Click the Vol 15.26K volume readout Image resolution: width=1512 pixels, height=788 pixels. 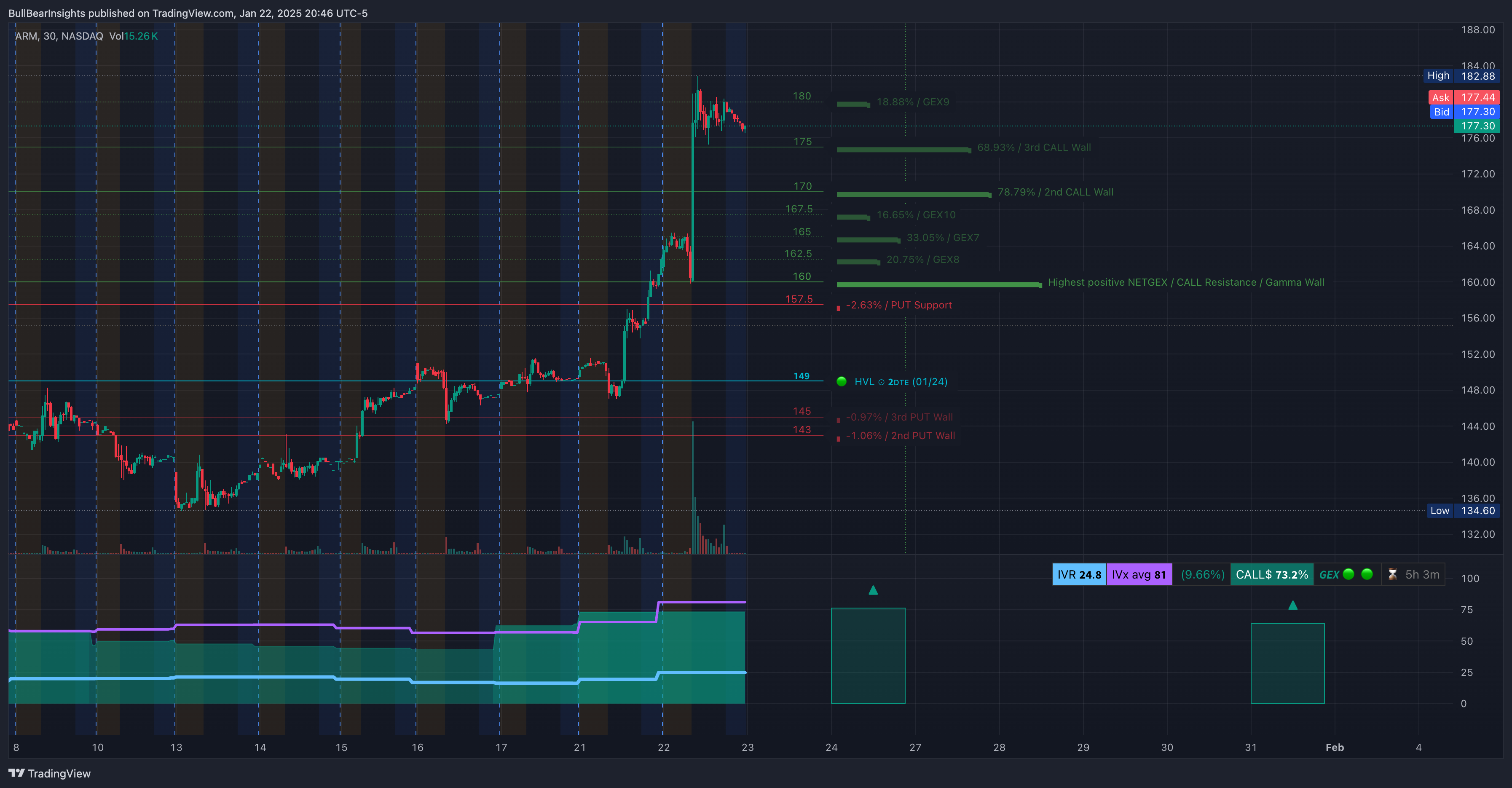(x=133, y=36)
